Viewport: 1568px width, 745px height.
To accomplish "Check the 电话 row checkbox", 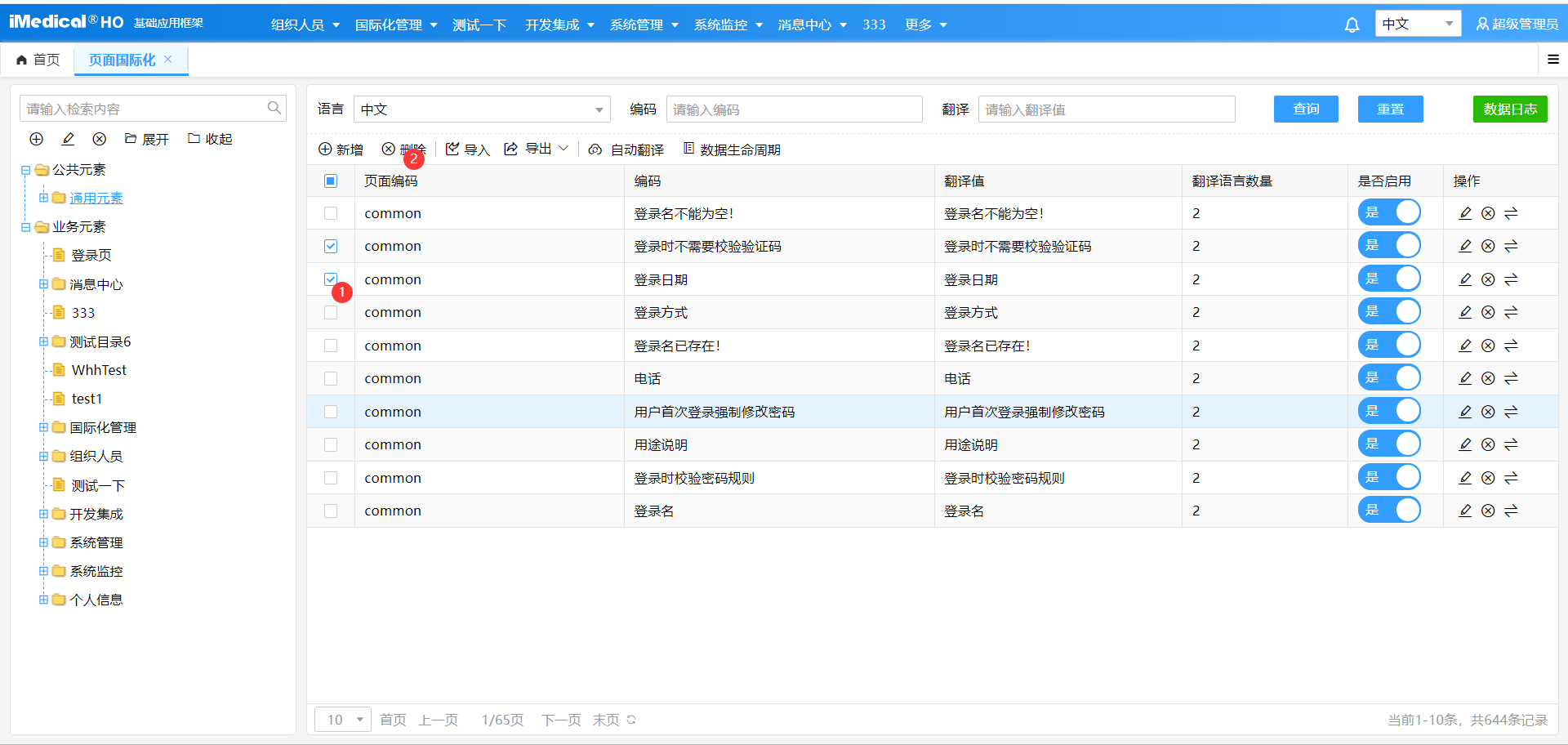I will pos(331,378).
